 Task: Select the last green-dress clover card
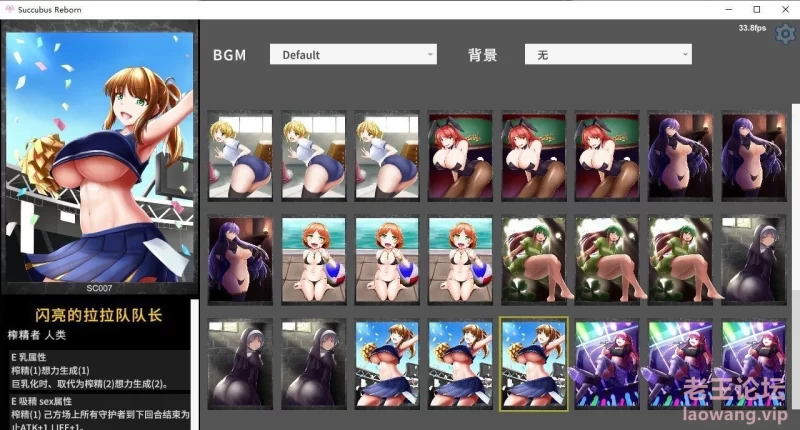(x=681, y=260)
